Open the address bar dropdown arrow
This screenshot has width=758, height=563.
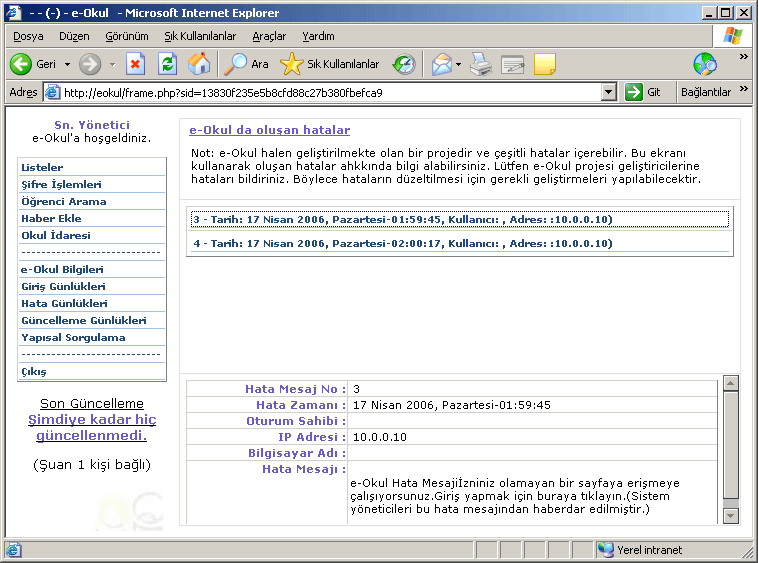(x=609, y=92)
